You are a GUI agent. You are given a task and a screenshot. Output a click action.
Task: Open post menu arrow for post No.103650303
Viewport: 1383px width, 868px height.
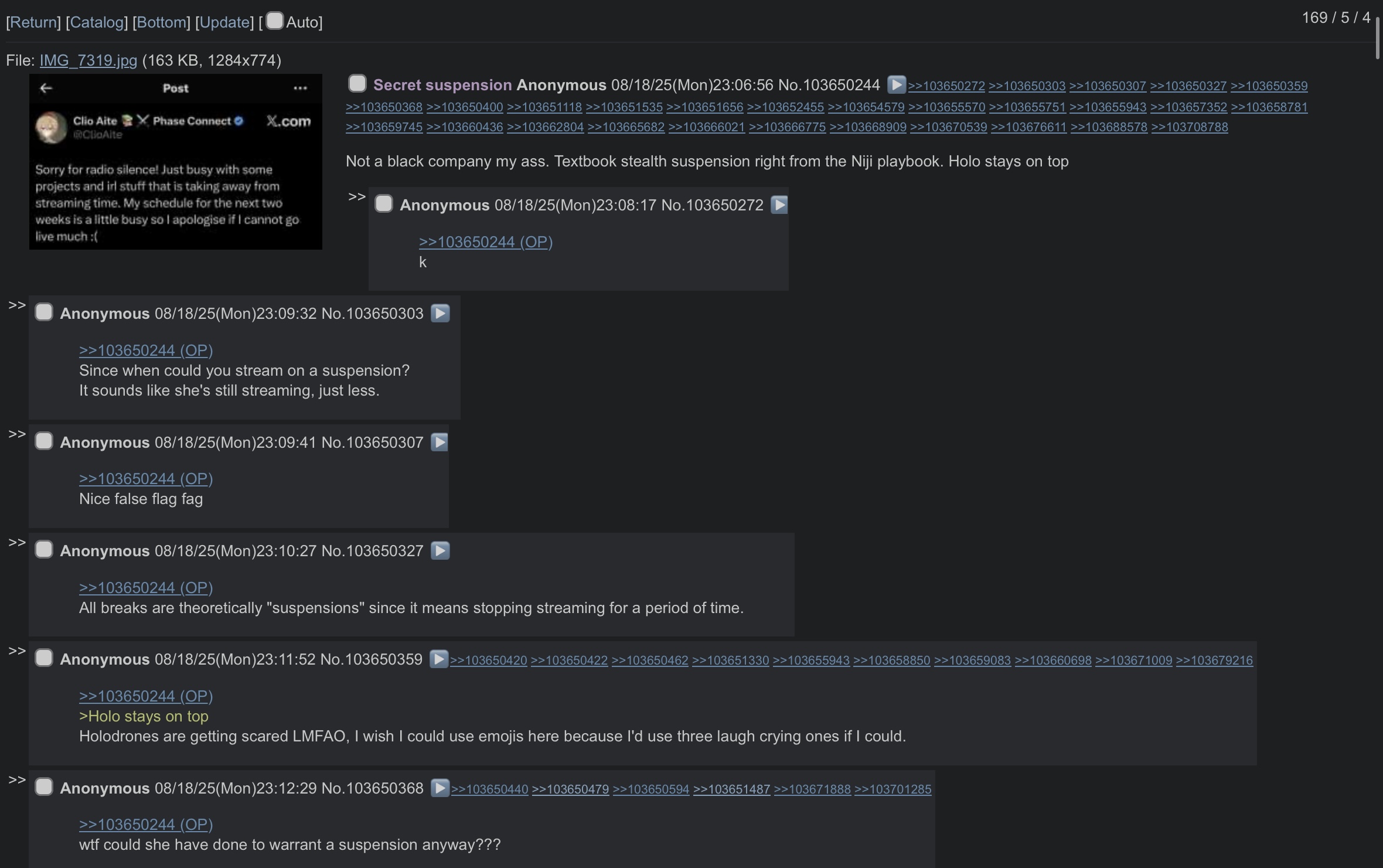(x=440, y=314)
